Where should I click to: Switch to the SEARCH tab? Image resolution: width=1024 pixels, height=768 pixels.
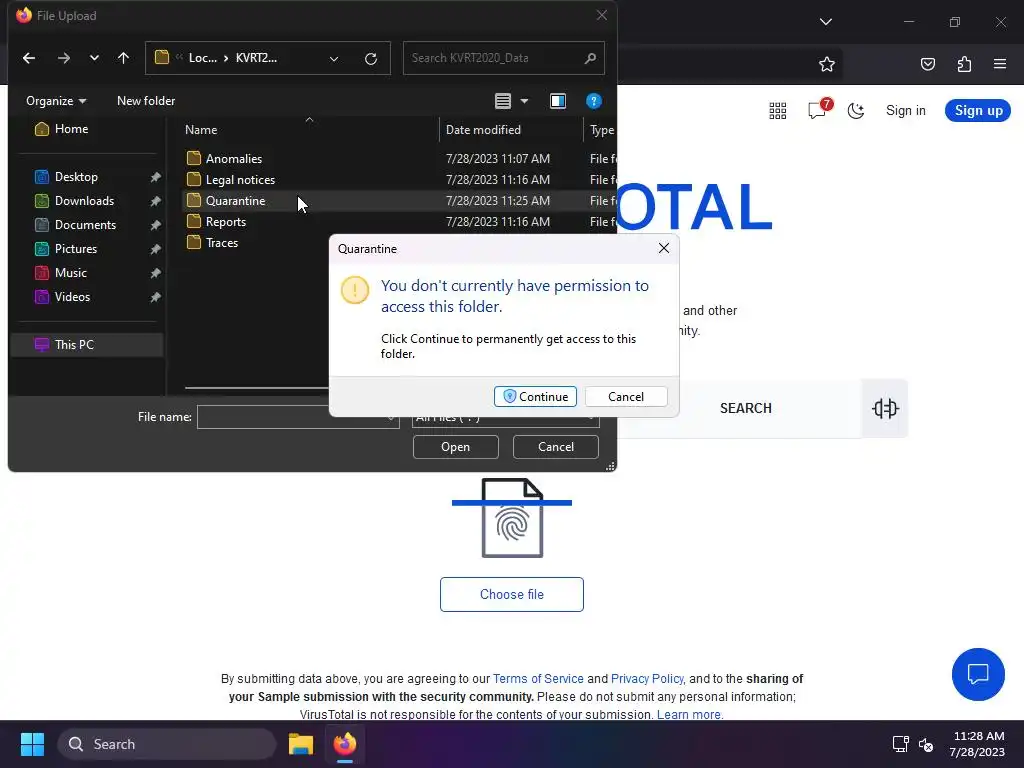pos(745,408)
